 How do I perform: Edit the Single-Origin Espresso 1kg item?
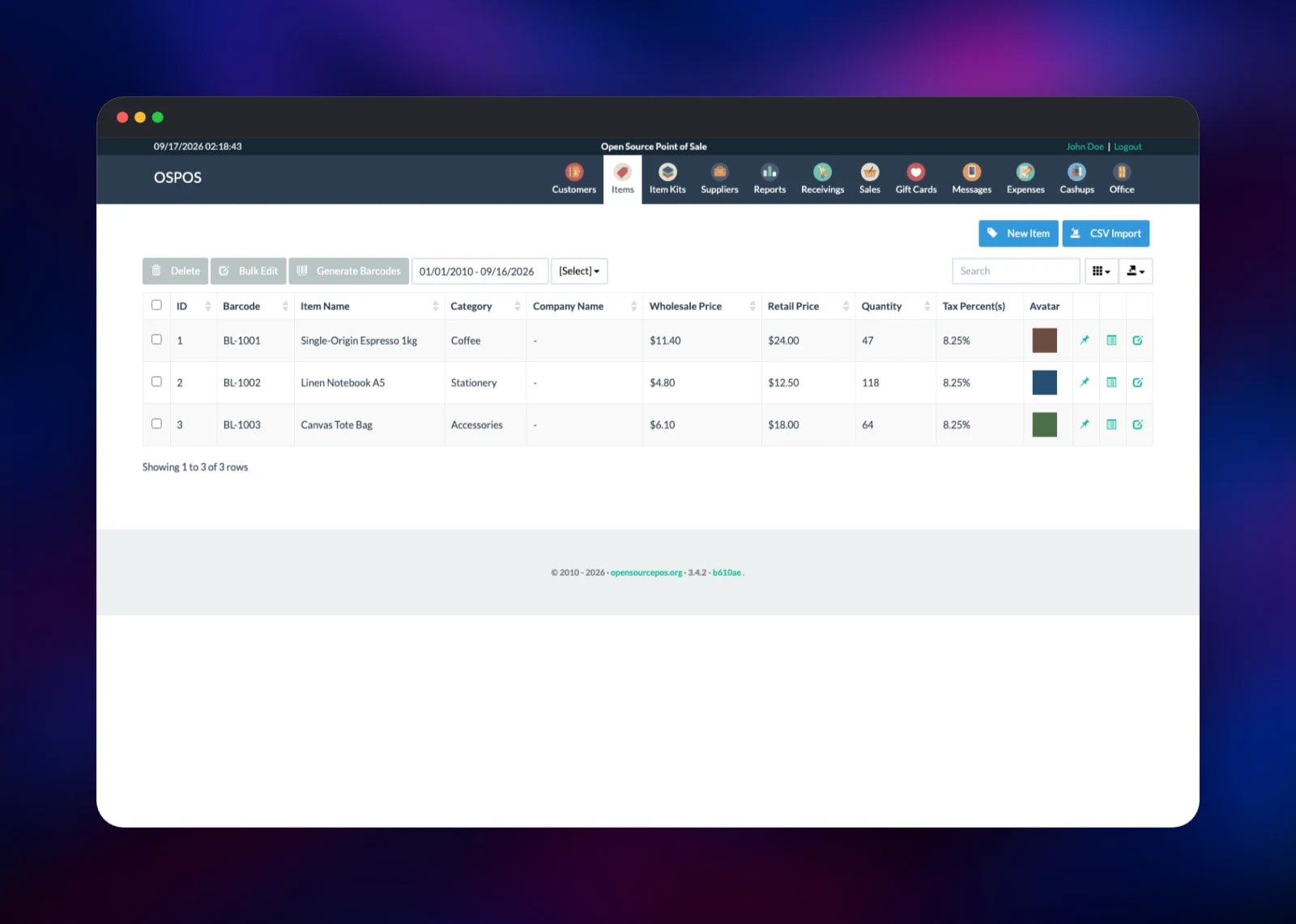(1137, 340)
